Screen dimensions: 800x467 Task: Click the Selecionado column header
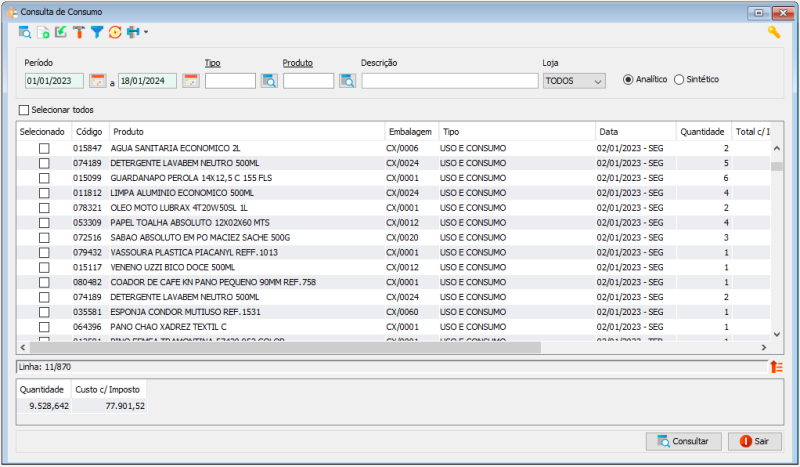[x=44, y=132]
